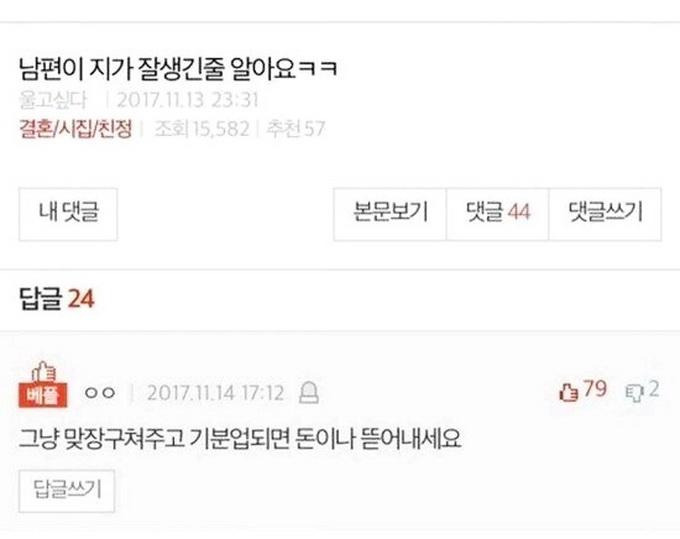Click the red 베플 best-comment label
This screenshot has height=539, width=680.
pos(43,395)
